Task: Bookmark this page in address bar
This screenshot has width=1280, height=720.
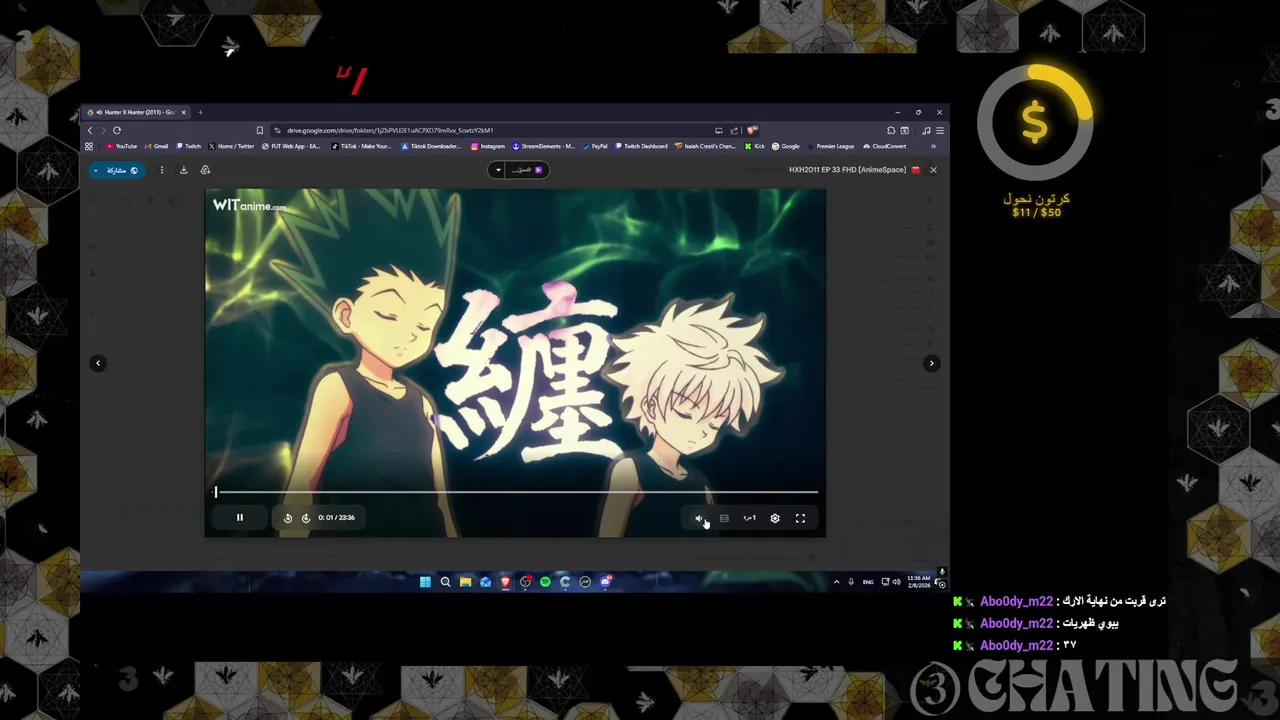Action: click(260, 130)
